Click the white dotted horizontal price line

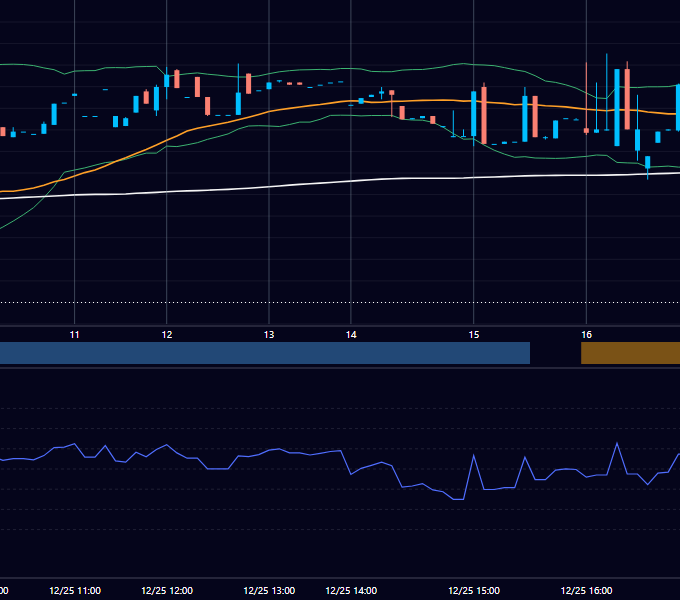tap(340, 303)
